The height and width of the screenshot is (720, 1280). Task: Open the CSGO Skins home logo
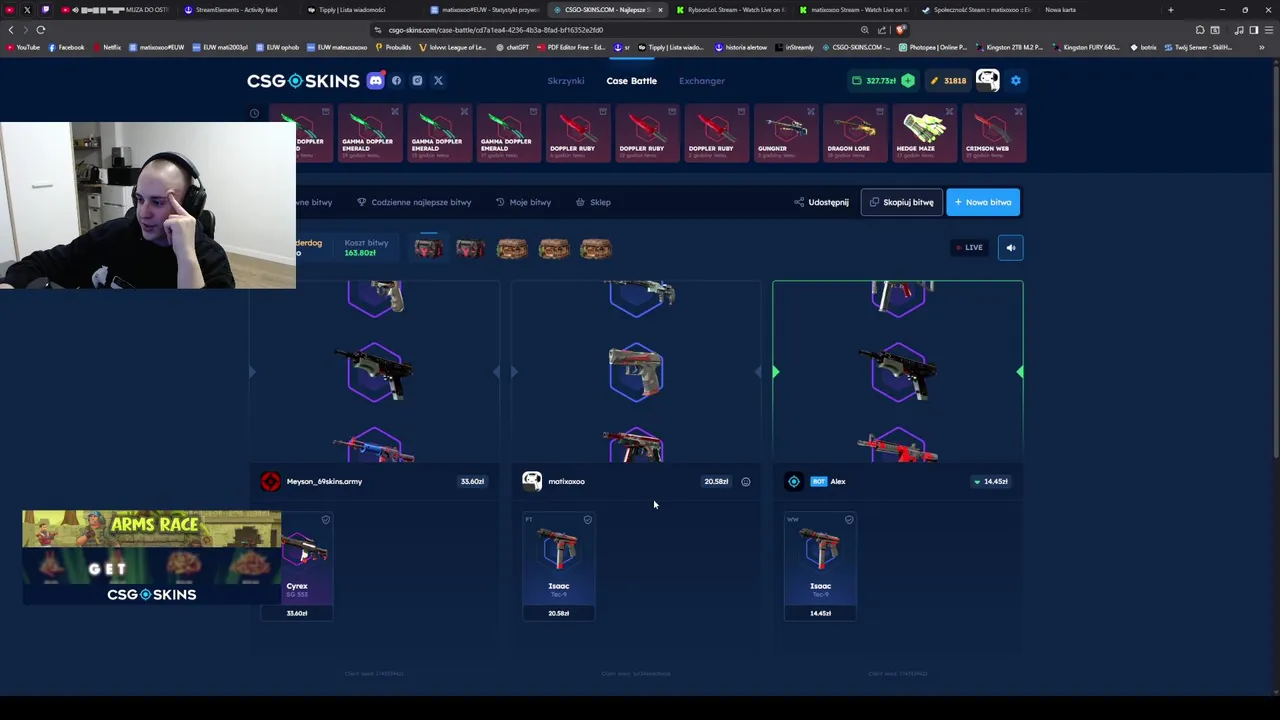coord(303,81)
